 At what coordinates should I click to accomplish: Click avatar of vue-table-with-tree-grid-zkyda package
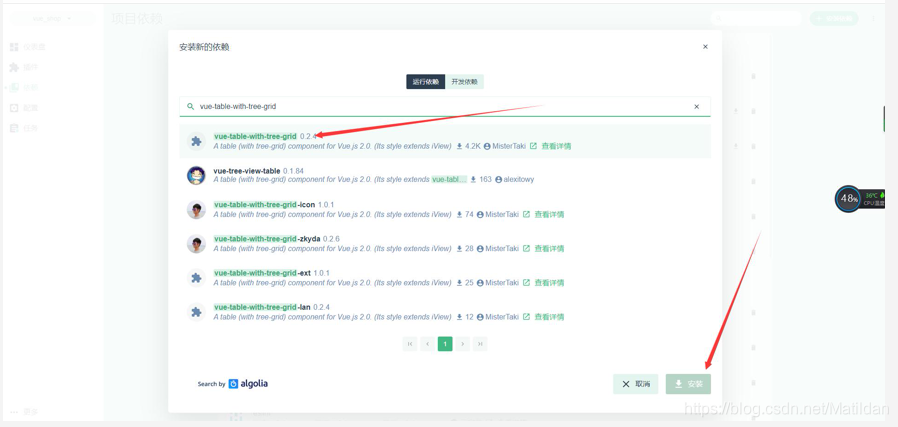coord(196,244)
